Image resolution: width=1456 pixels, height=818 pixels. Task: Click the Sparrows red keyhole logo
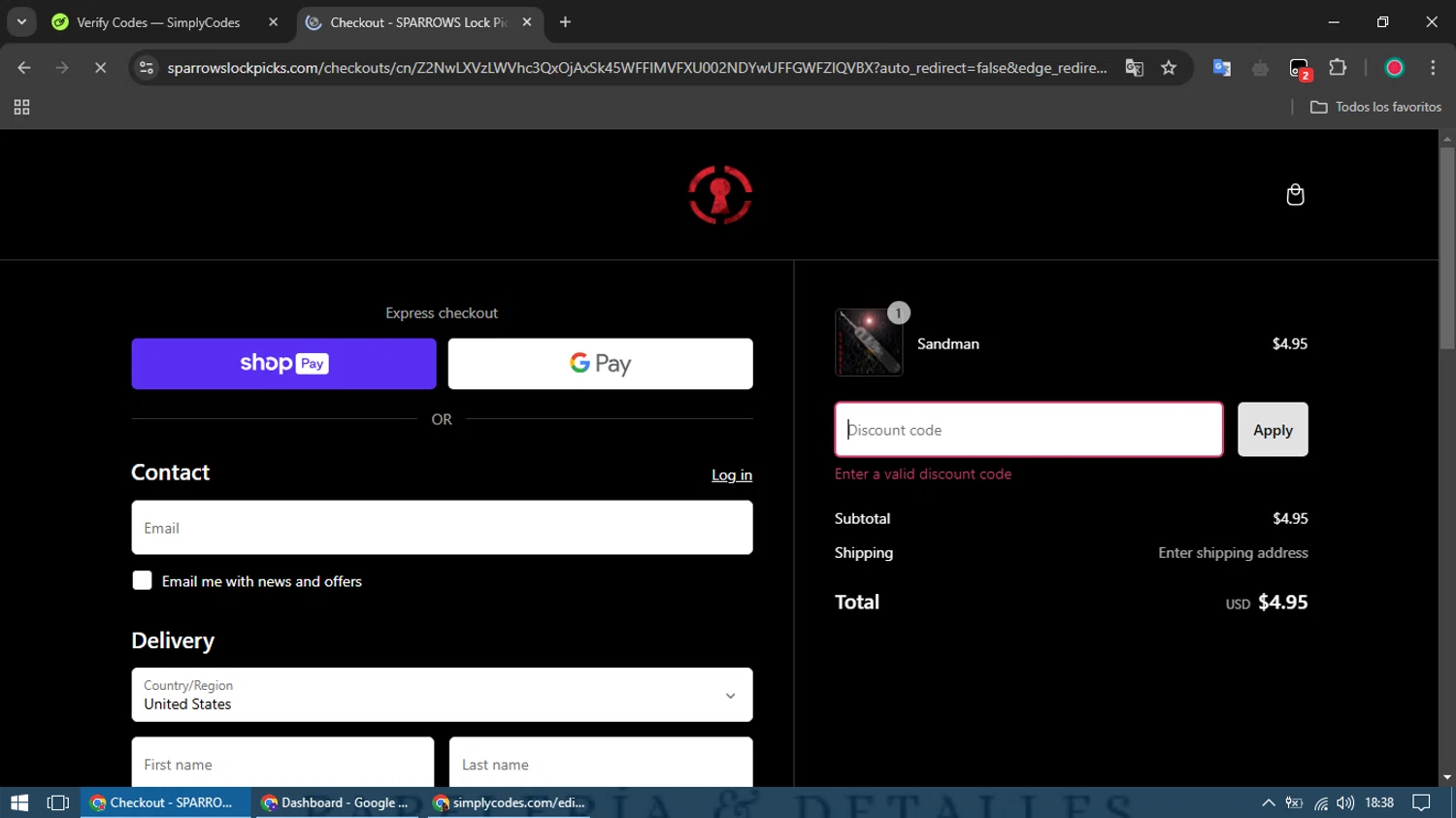coord(720,195)
